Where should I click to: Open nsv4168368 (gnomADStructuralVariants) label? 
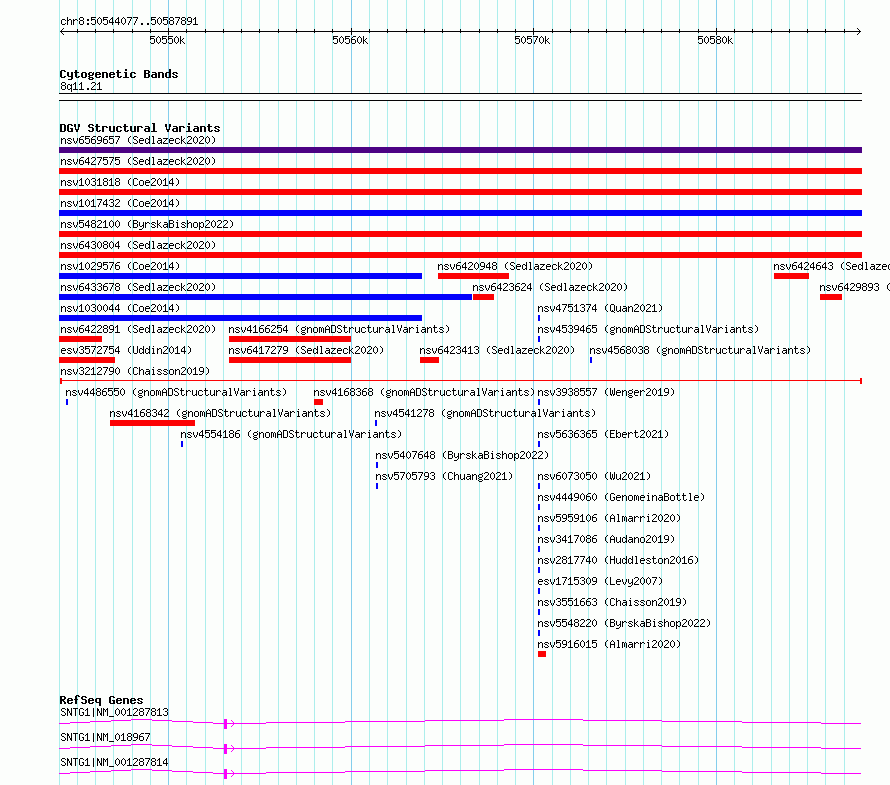(x=424, y=392)
